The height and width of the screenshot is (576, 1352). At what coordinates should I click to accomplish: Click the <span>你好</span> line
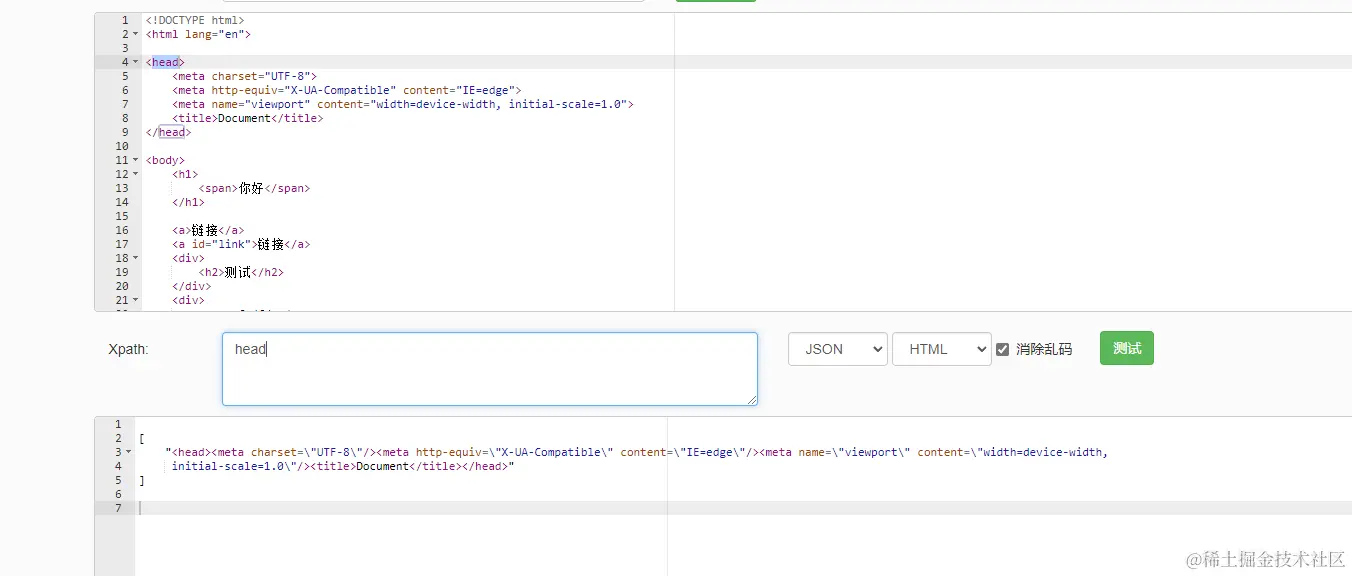click(x=254, y=188)
